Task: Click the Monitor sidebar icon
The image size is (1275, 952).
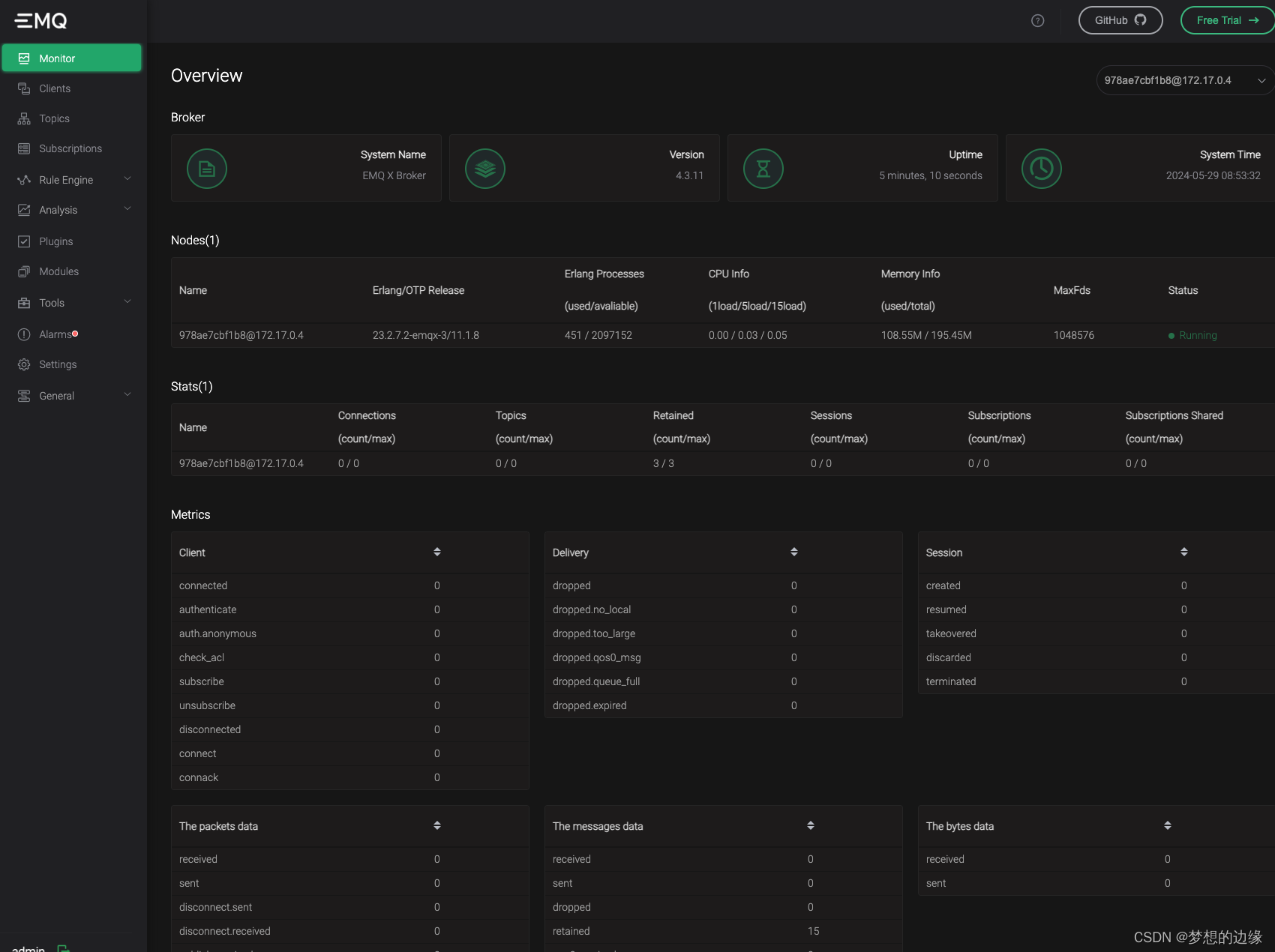Action: (x=24, y=58)
